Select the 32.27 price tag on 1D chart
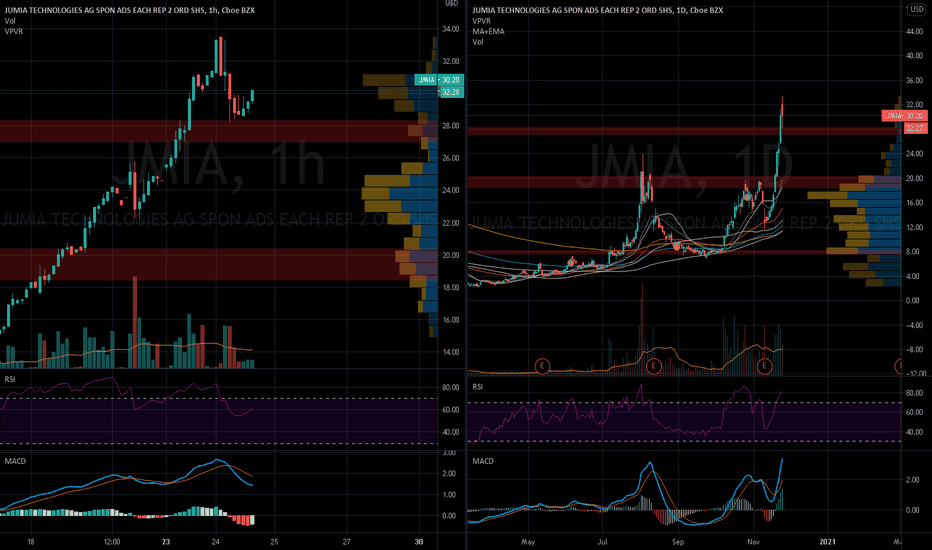 (x=915, y=128)
